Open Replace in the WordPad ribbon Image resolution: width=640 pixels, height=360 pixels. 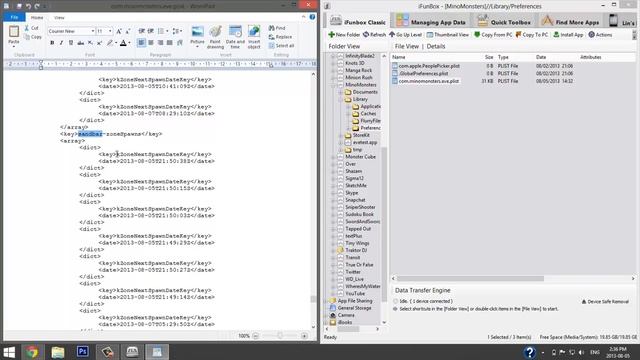tap(280, 37)
